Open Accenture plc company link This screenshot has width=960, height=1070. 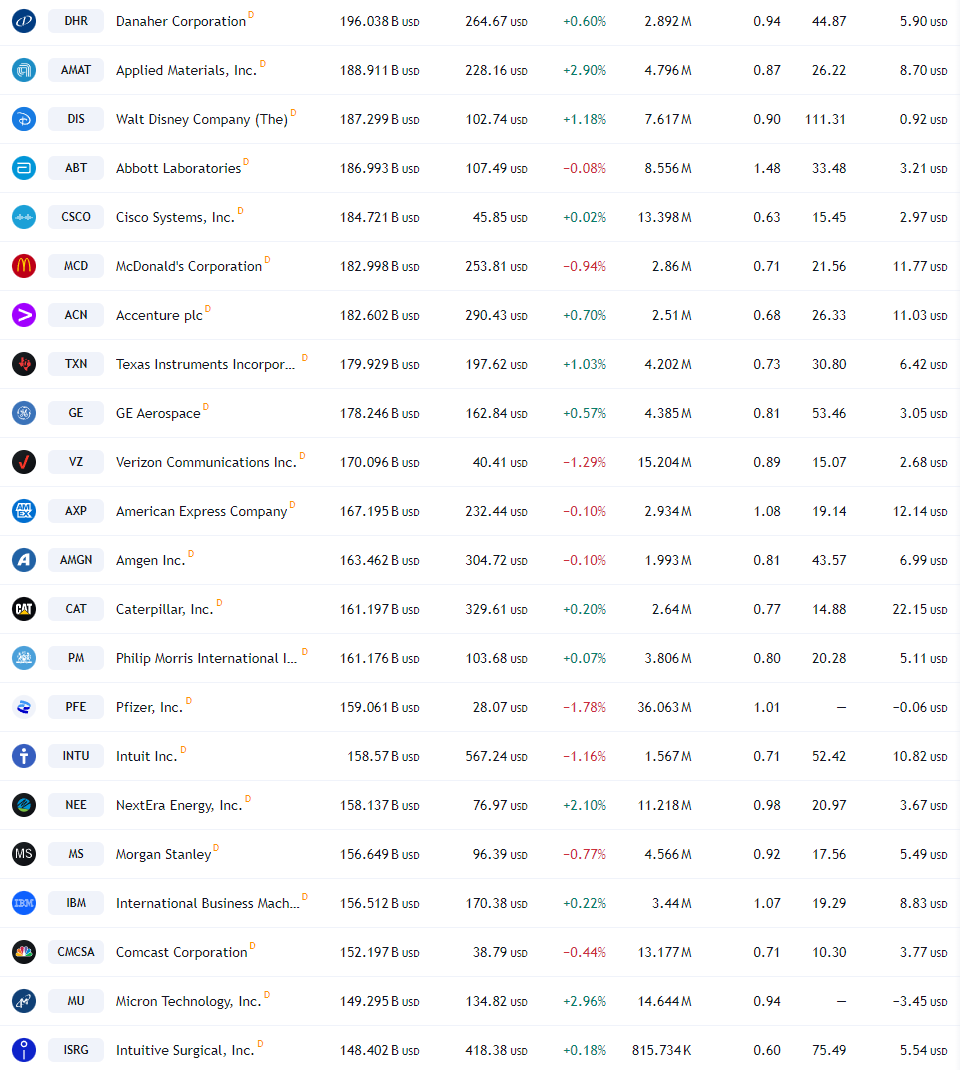tap(159, 315)
